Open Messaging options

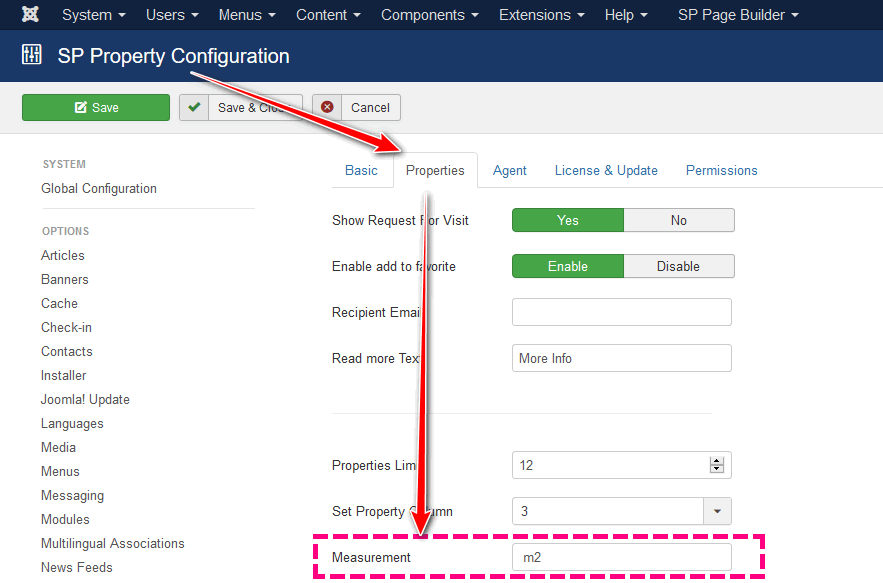(x=73, y=495)
